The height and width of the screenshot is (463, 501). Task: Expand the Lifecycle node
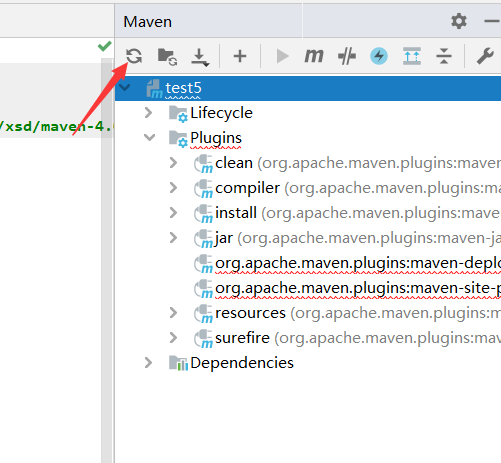click(149, 113)
